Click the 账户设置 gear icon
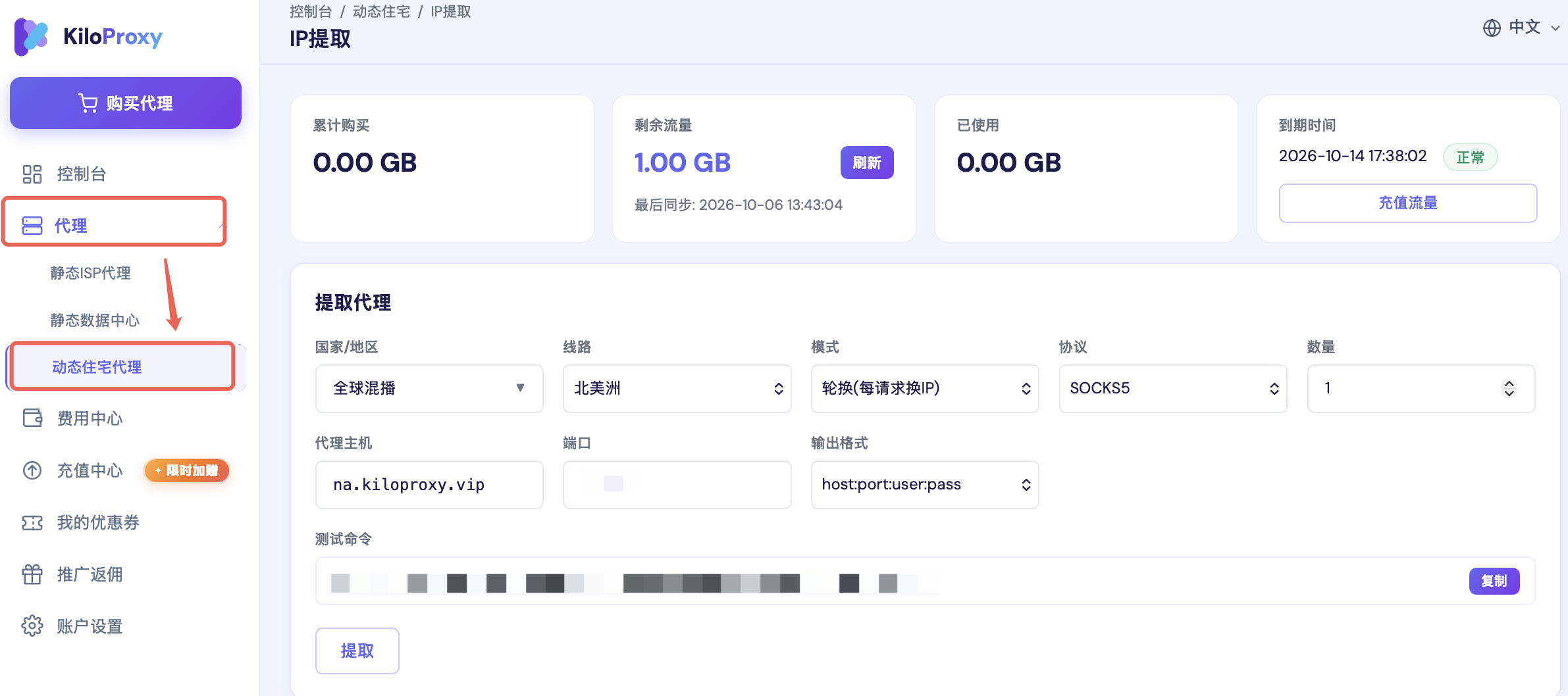 pyautogui.click(x=32, y=626)
